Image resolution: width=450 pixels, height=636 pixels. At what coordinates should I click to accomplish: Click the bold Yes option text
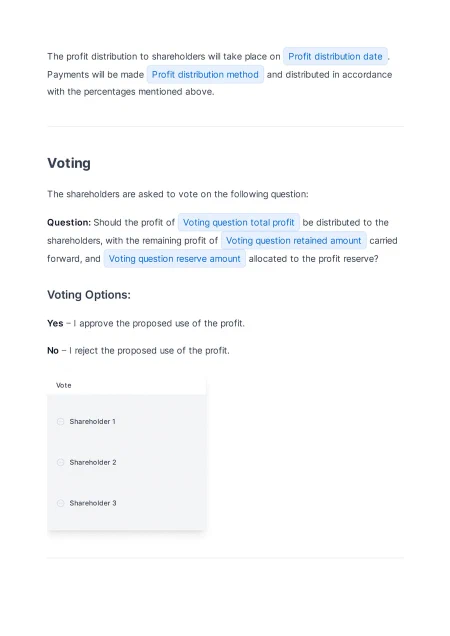click(x=55, y=323)
